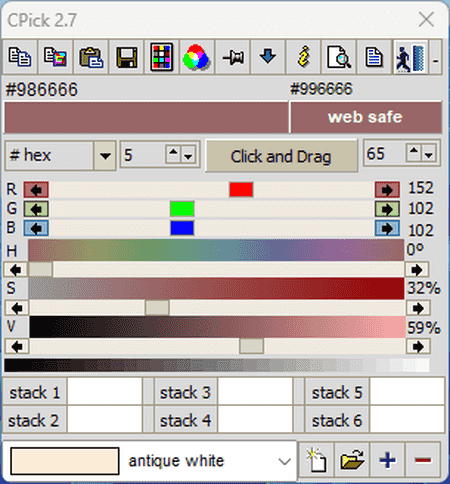Click the #996666 web safe hex text

321,89
